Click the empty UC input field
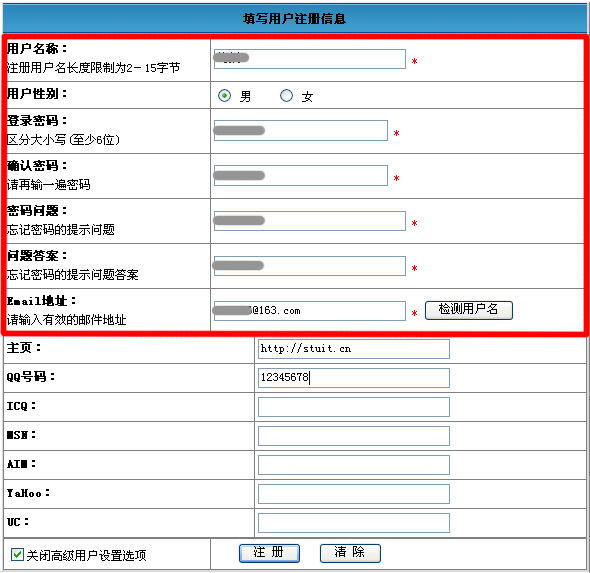590x573 pixels. pyautogui.click(x=354, y=523)
